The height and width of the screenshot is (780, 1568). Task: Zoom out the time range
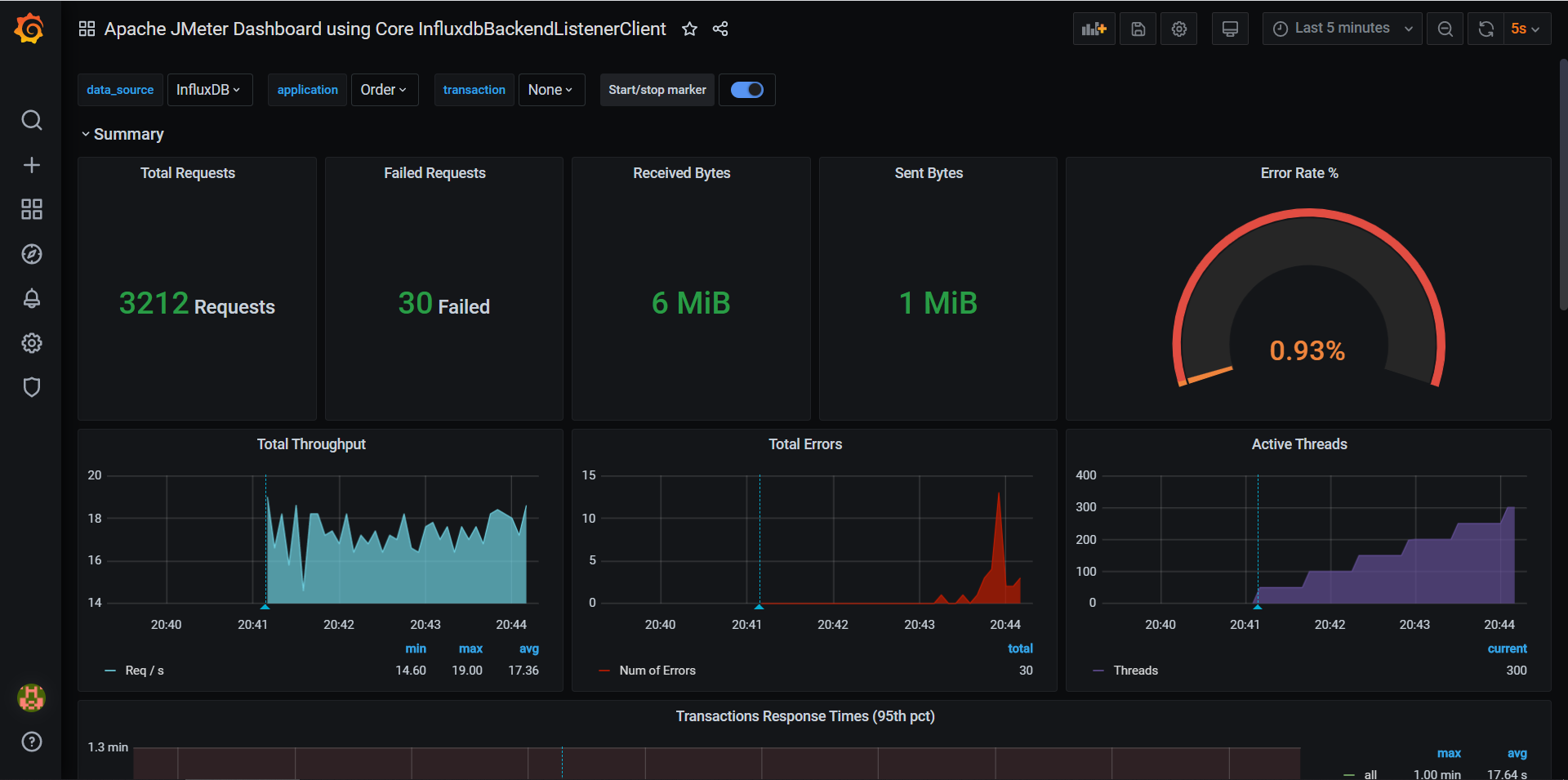(1445, 29)
